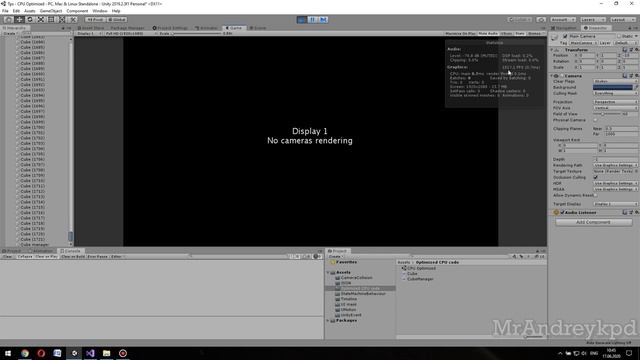
Task: Click the Step frame button
Action: 324,20
